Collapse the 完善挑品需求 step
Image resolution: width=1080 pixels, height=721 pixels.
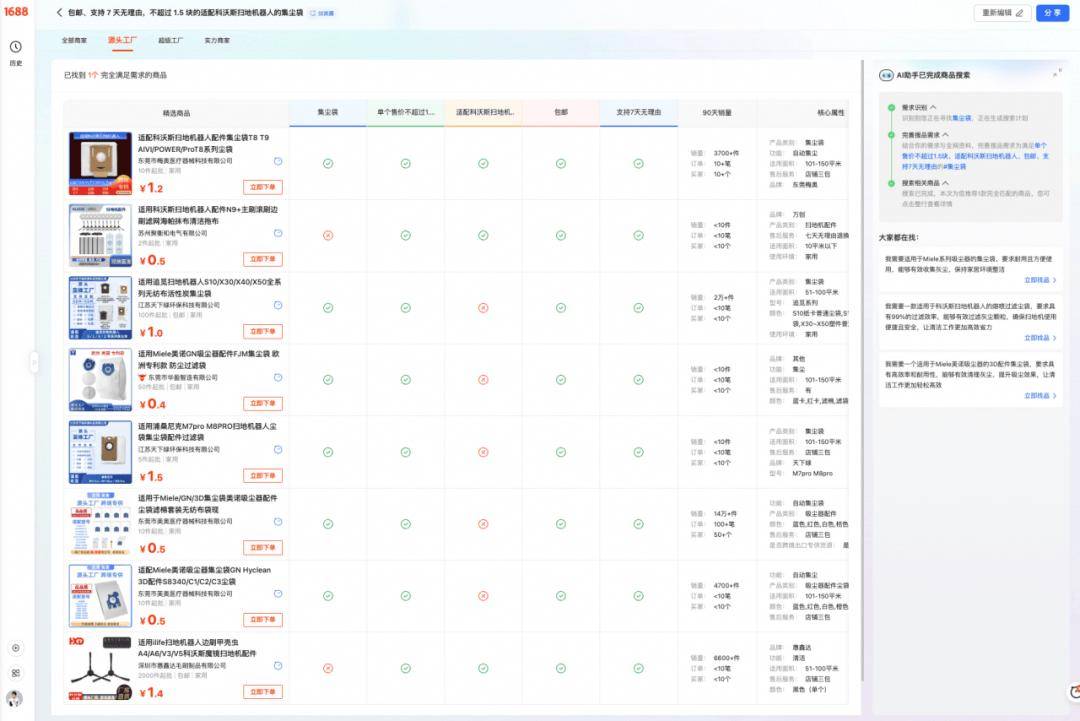tap(945, 135)
